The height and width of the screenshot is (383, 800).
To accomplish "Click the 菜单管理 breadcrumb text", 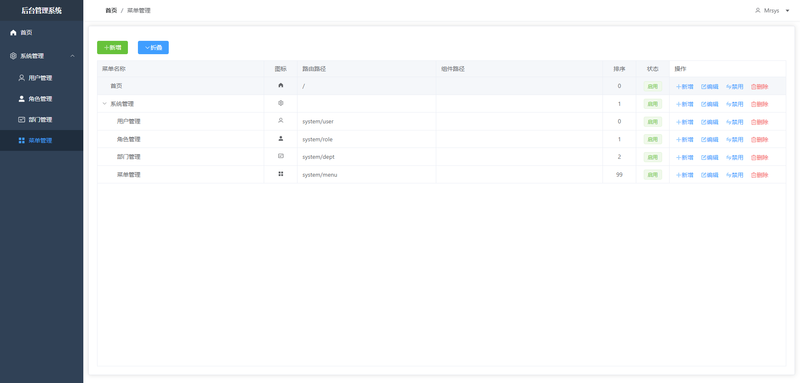I will pos(139,10).
